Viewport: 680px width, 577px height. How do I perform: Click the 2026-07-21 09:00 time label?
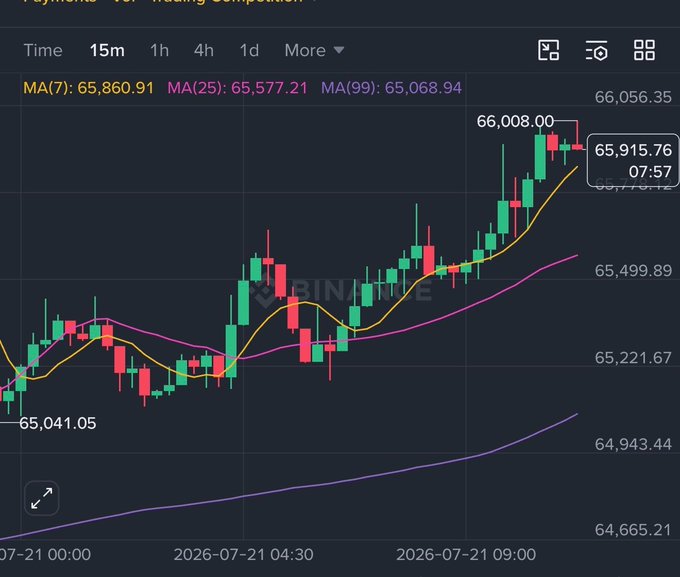click(x=466, y=554)
